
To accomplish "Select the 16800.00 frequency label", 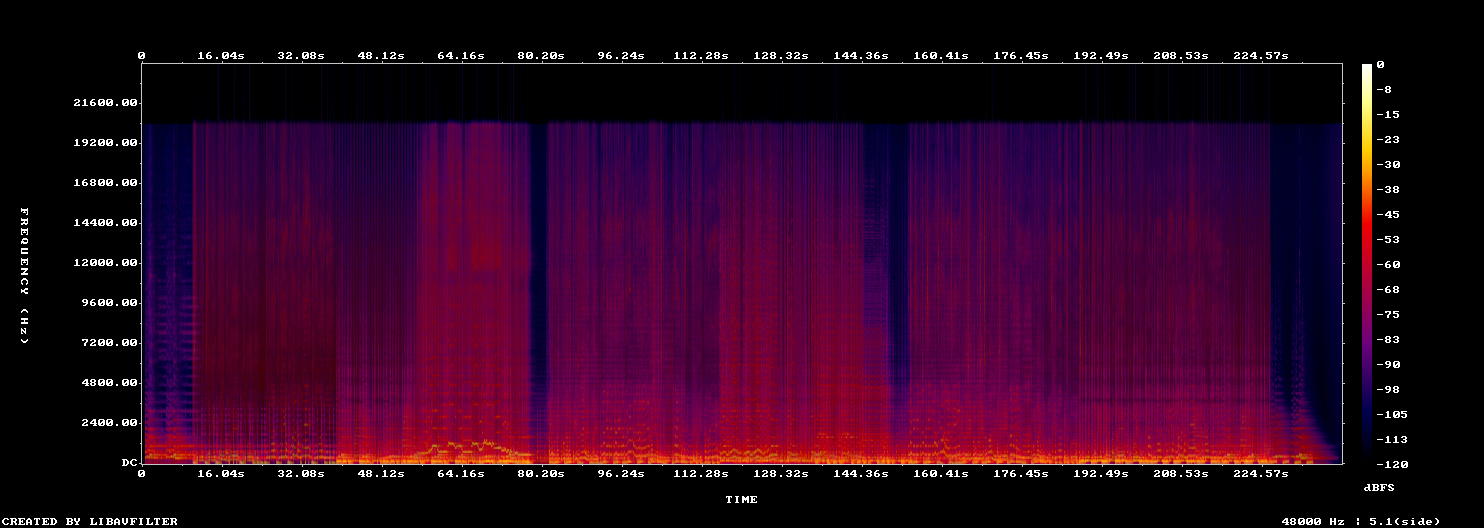I will point(106,183).
